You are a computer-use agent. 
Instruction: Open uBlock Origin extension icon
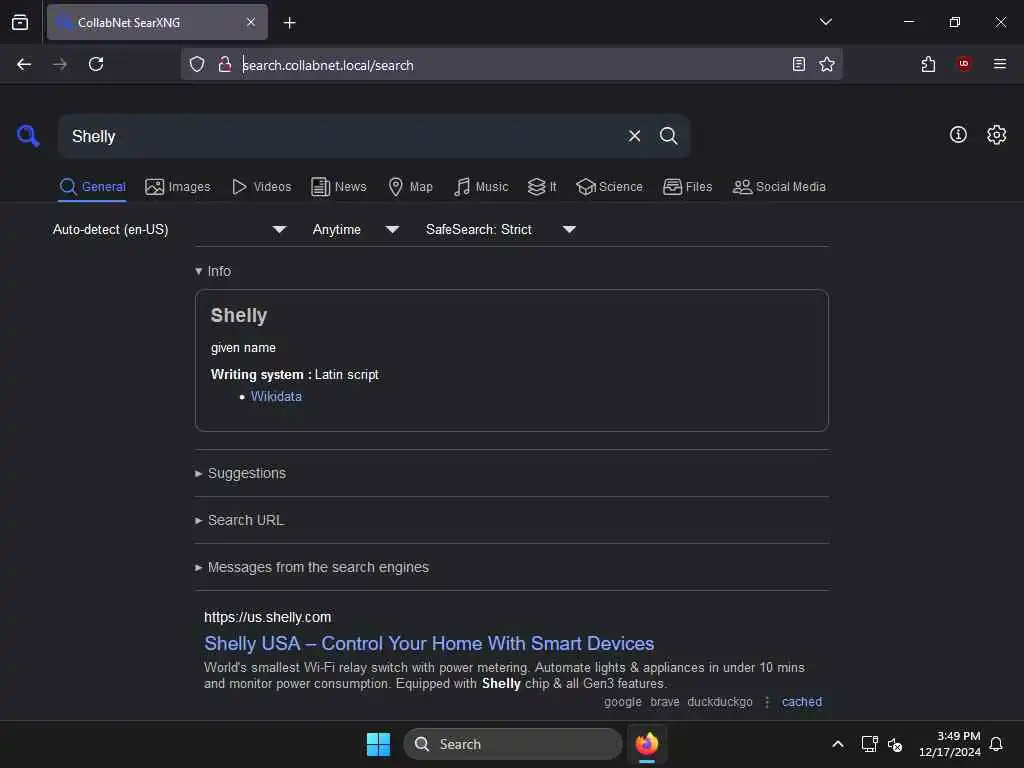(963, 64)
